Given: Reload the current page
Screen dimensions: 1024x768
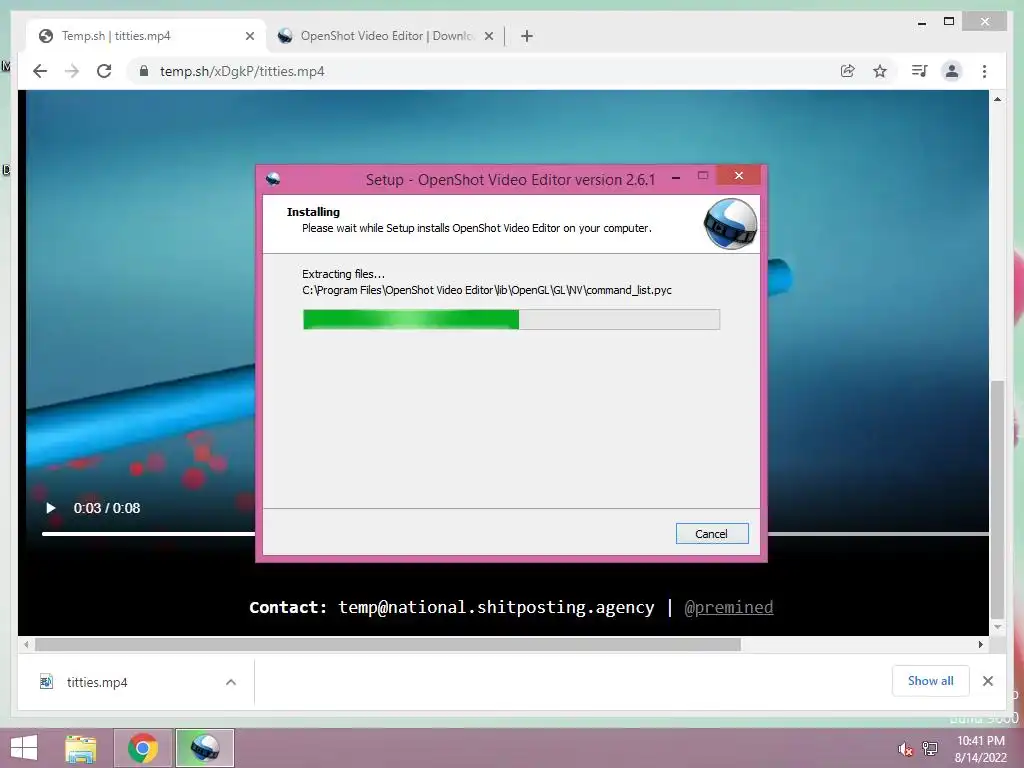Looking at the screenshot, I should (104, 71).
